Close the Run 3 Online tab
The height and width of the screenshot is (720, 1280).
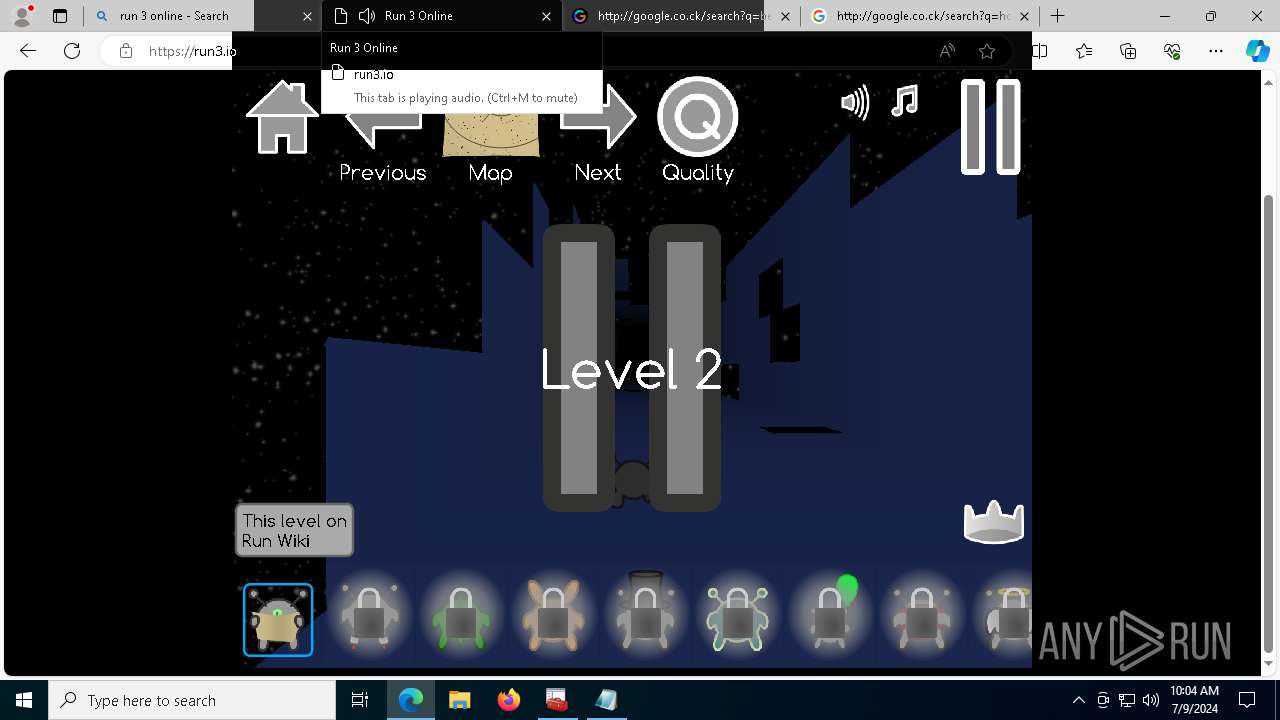546,16
